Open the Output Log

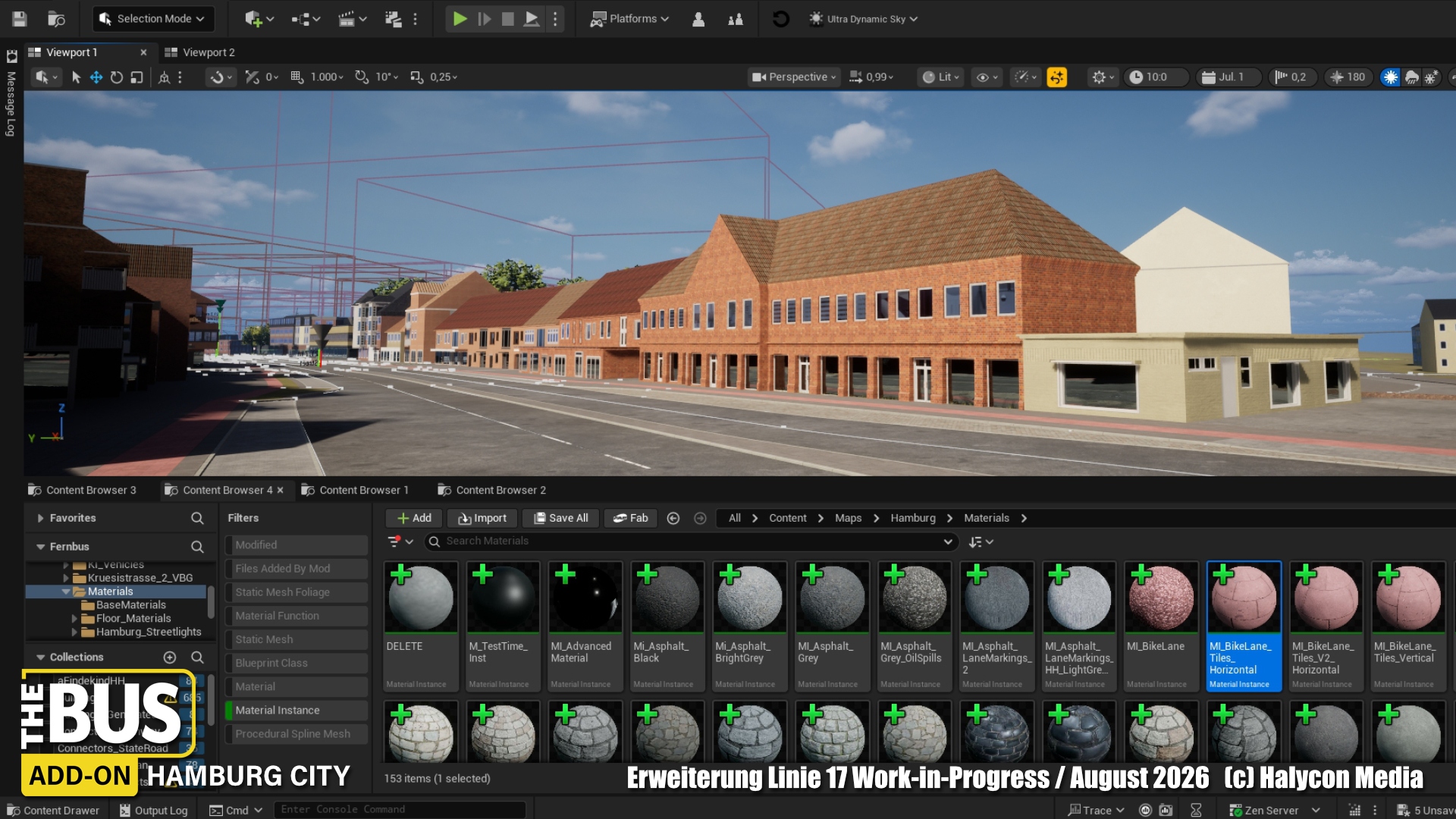[153, 810]
